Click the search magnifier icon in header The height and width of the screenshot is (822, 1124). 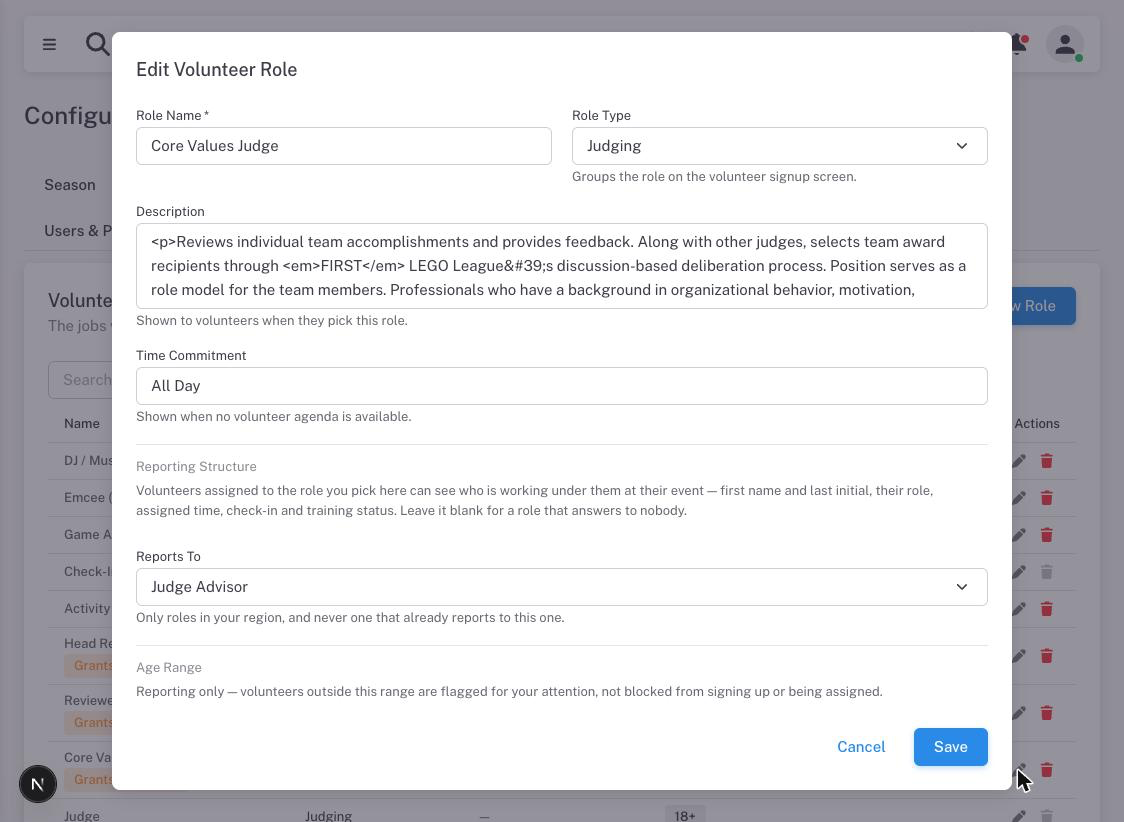[97, 44]
